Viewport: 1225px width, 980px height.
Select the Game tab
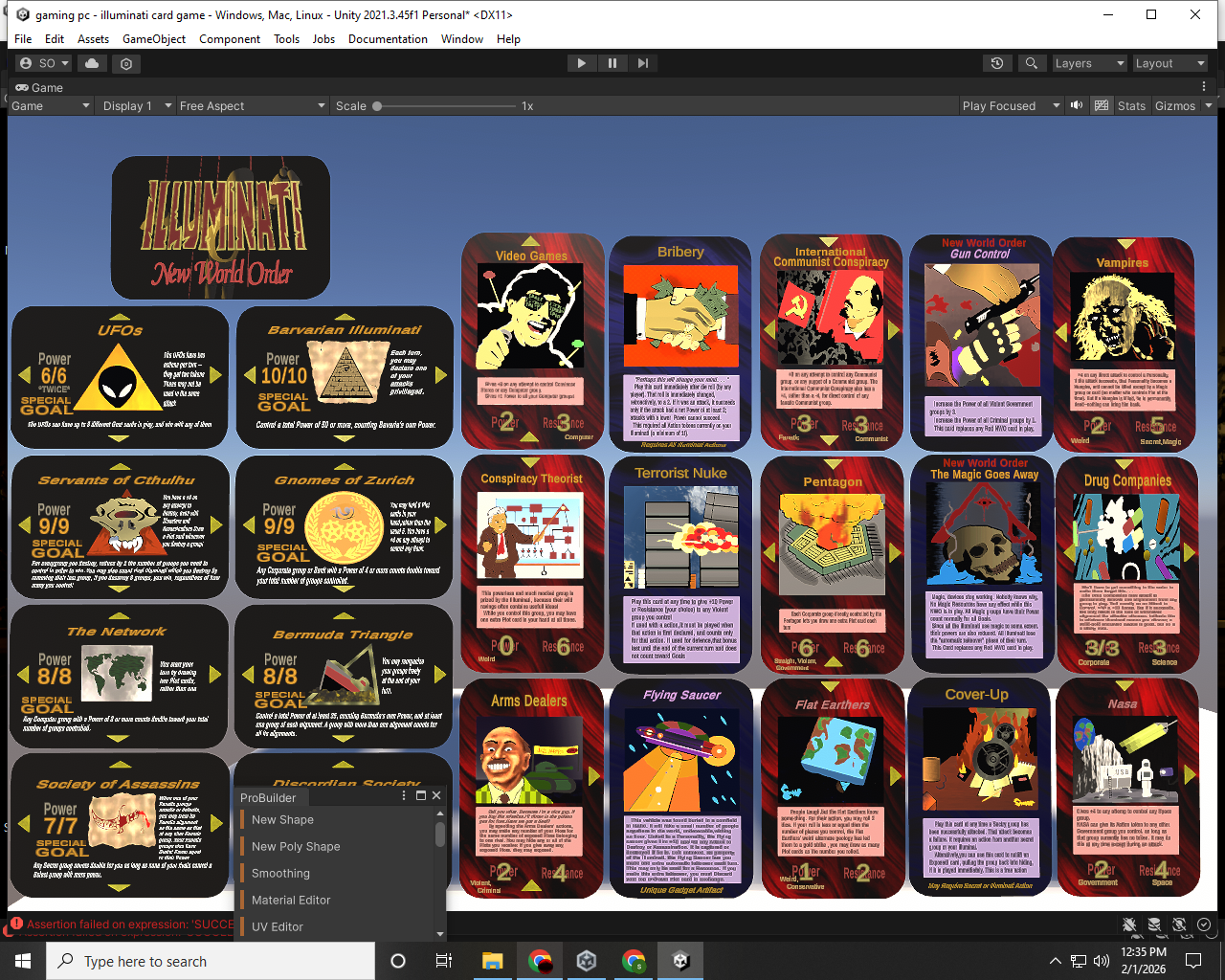(x=38, y=87)
